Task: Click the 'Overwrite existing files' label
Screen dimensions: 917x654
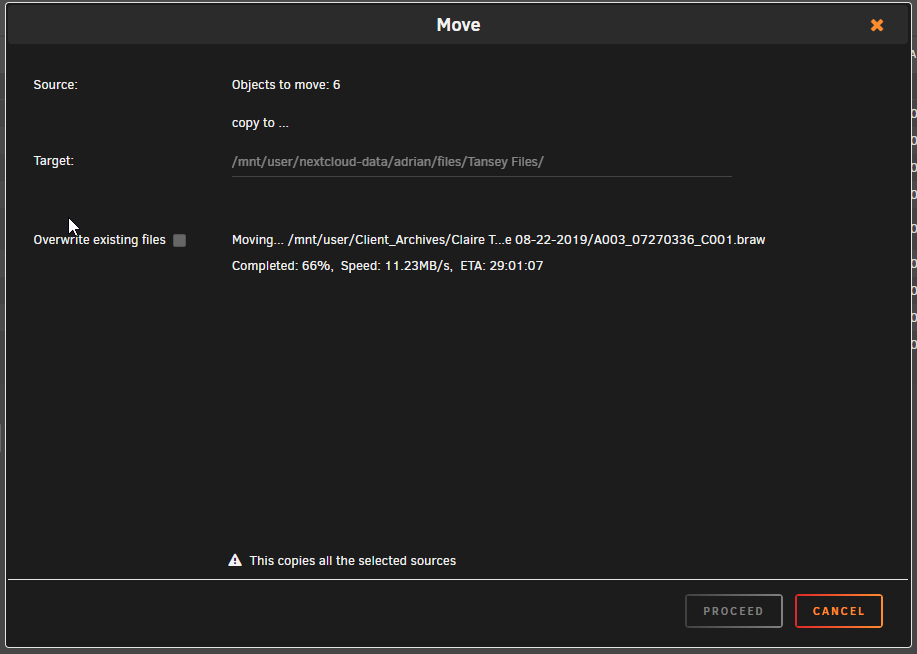Action: tap(99, 240)
